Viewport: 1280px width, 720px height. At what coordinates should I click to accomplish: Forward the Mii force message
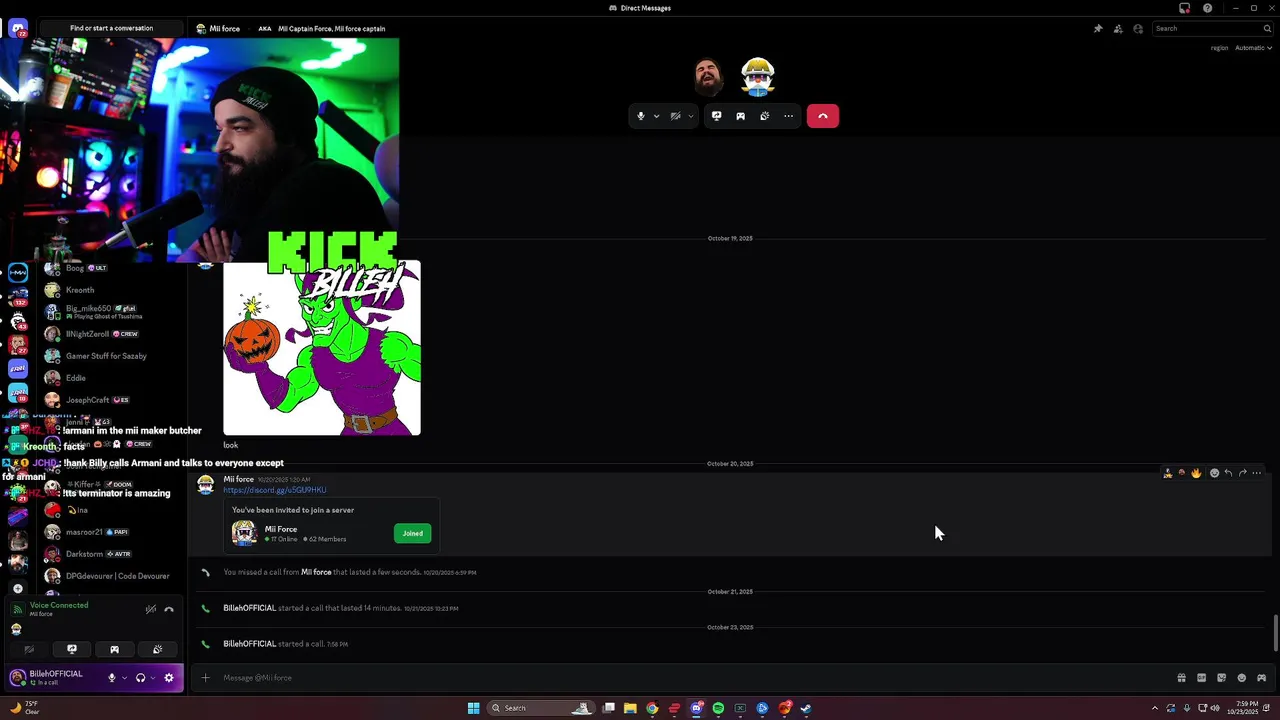[1242, 473]
